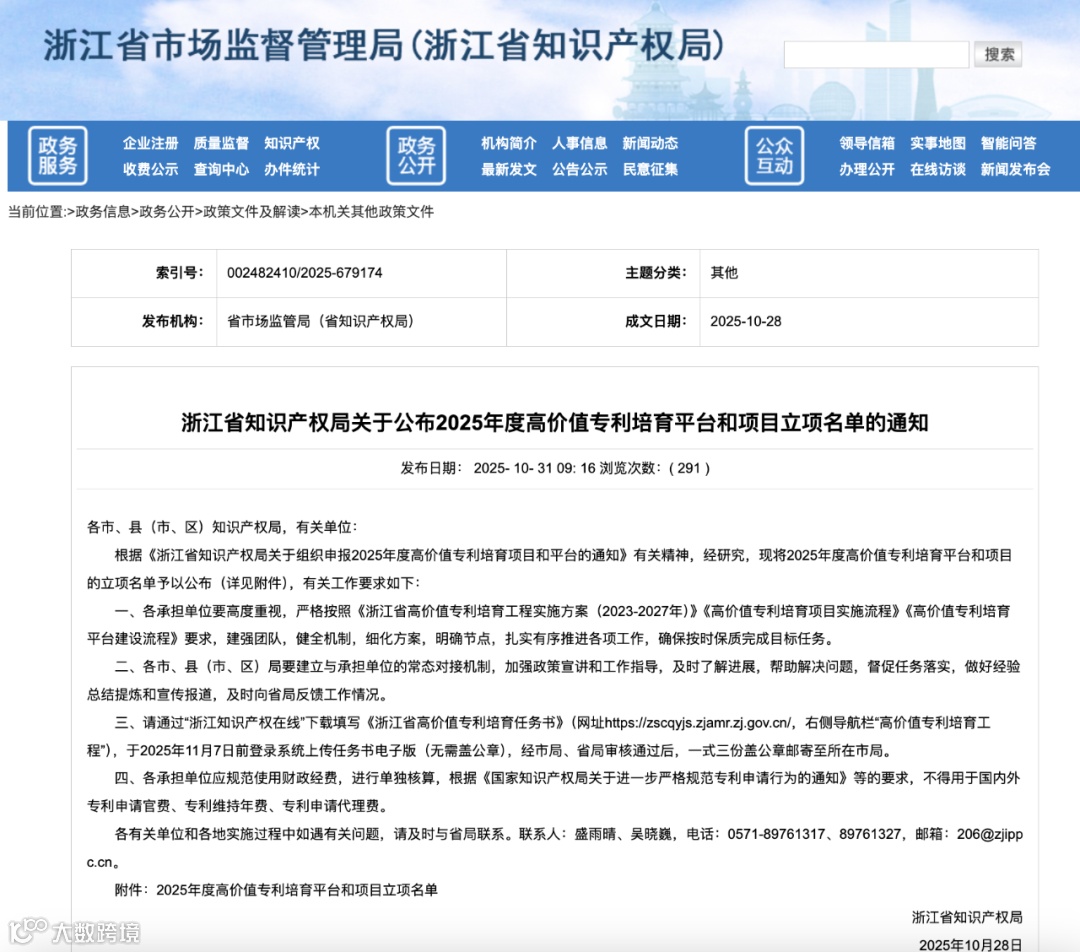Open 新闻发布会 link
The image size is (1080, 952).
coord(1015,169)
